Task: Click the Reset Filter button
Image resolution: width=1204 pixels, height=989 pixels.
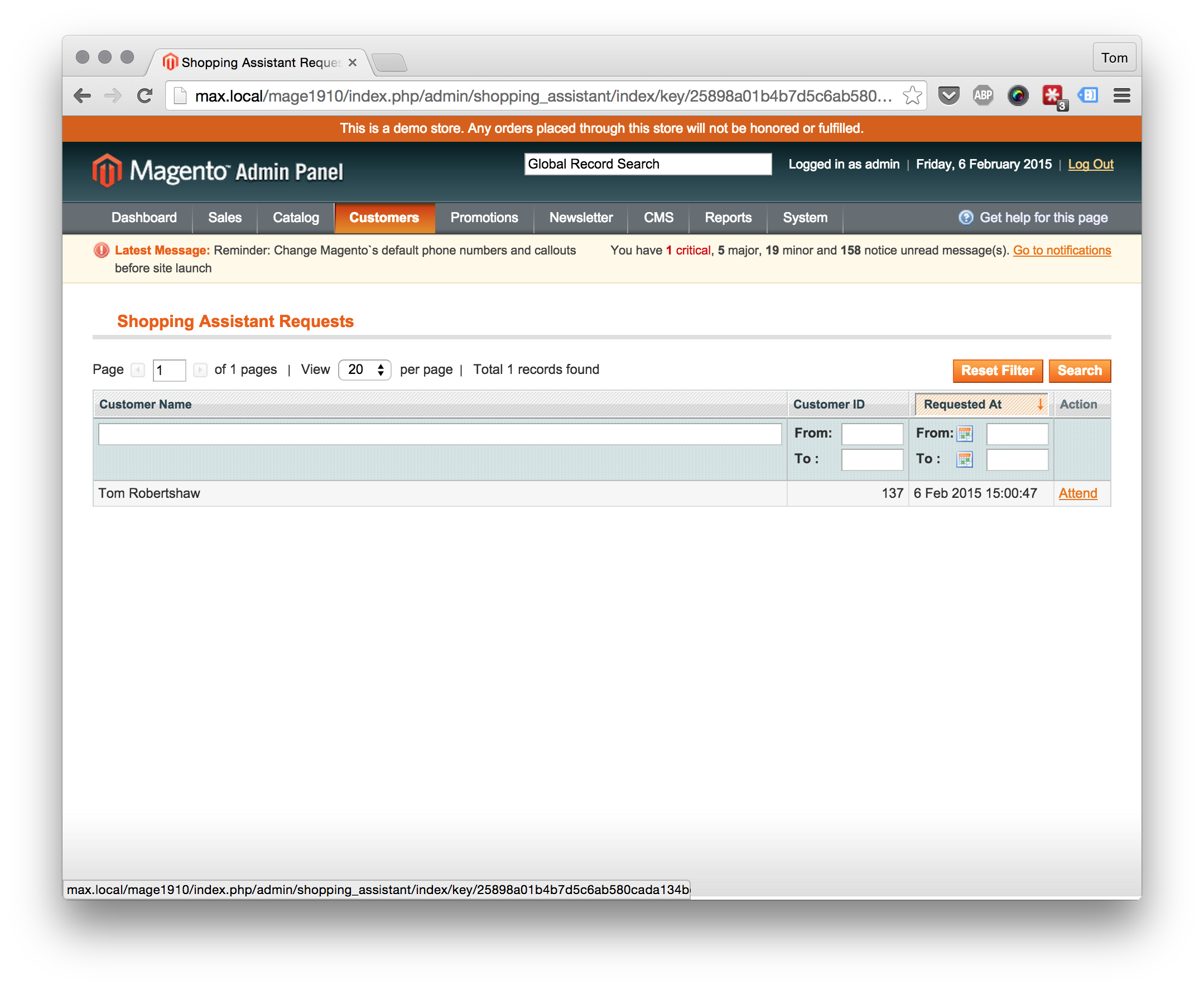Action: (997, 371)
